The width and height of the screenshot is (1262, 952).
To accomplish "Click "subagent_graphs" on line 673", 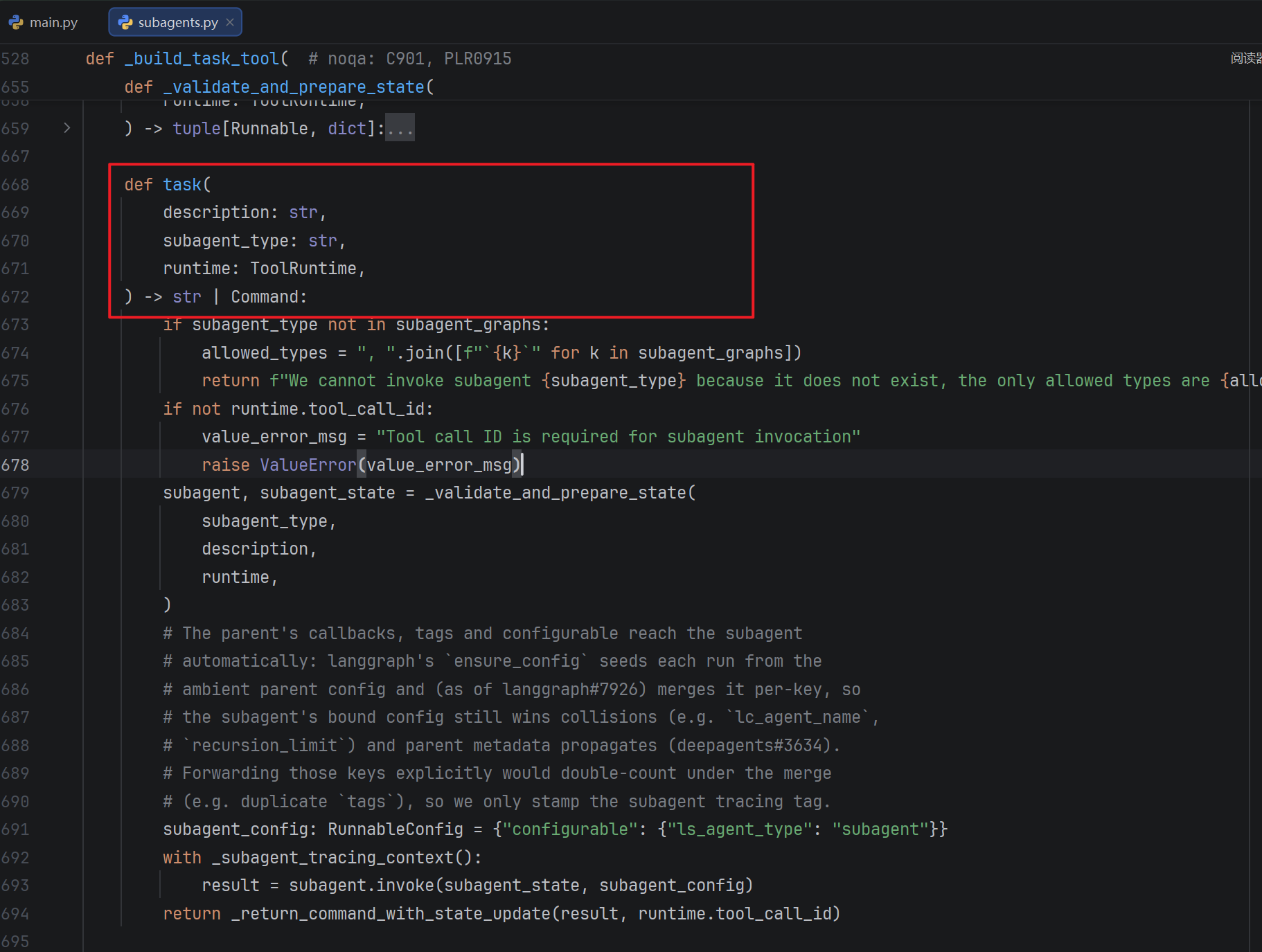I will [x=468, y=325].
